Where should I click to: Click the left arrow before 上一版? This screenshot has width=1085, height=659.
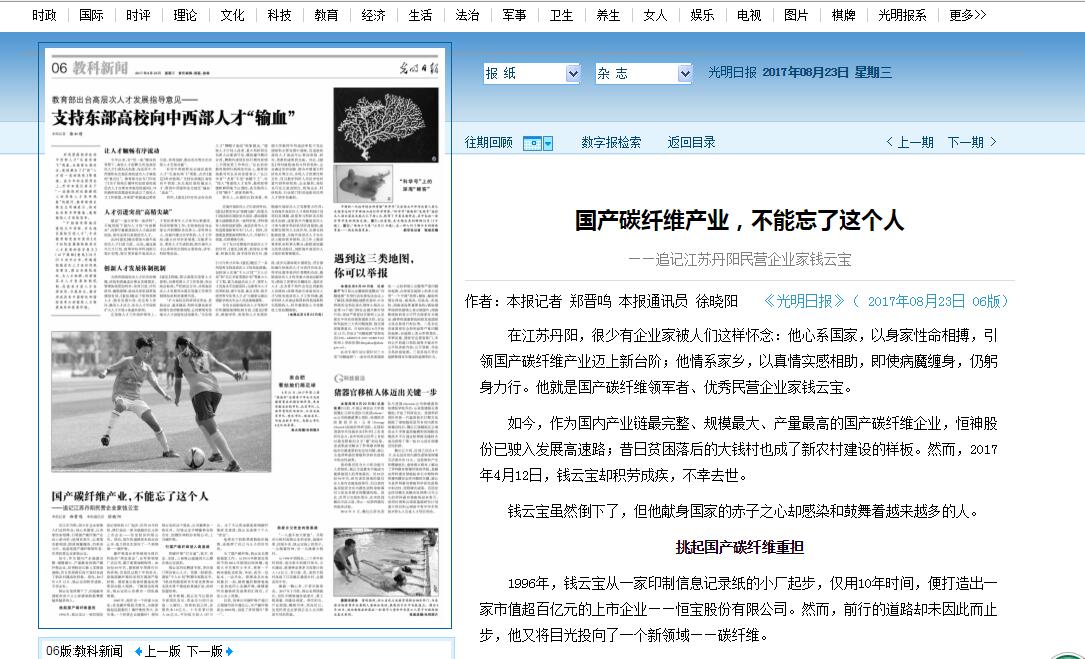click(x=138, y=651)
